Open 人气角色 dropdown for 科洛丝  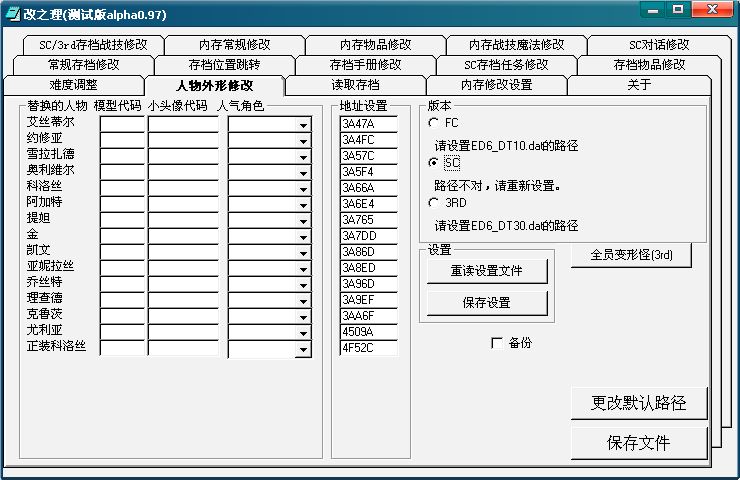pos(303,189)
